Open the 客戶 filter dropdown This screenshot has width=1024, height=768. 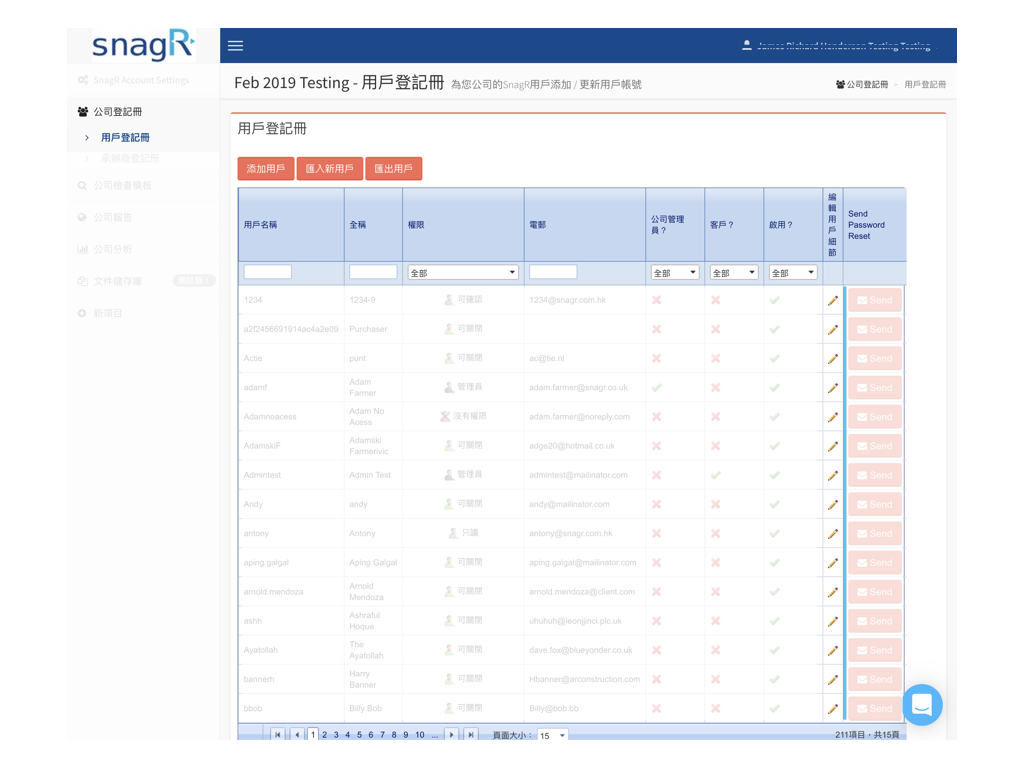click(x=734, y=272)
